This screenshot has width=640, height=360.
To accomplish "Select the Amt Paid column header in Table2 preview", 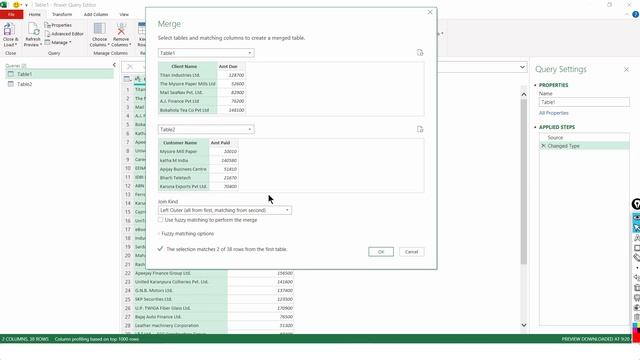I will click(224, 143).
